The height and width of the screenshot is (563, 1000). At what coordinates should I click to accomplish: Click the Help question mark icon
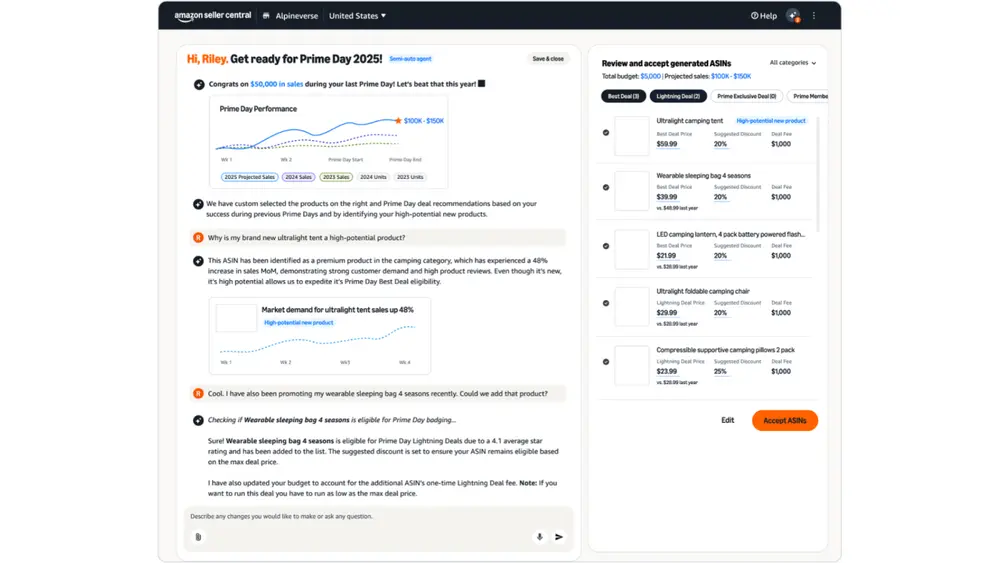click(755, 16)
